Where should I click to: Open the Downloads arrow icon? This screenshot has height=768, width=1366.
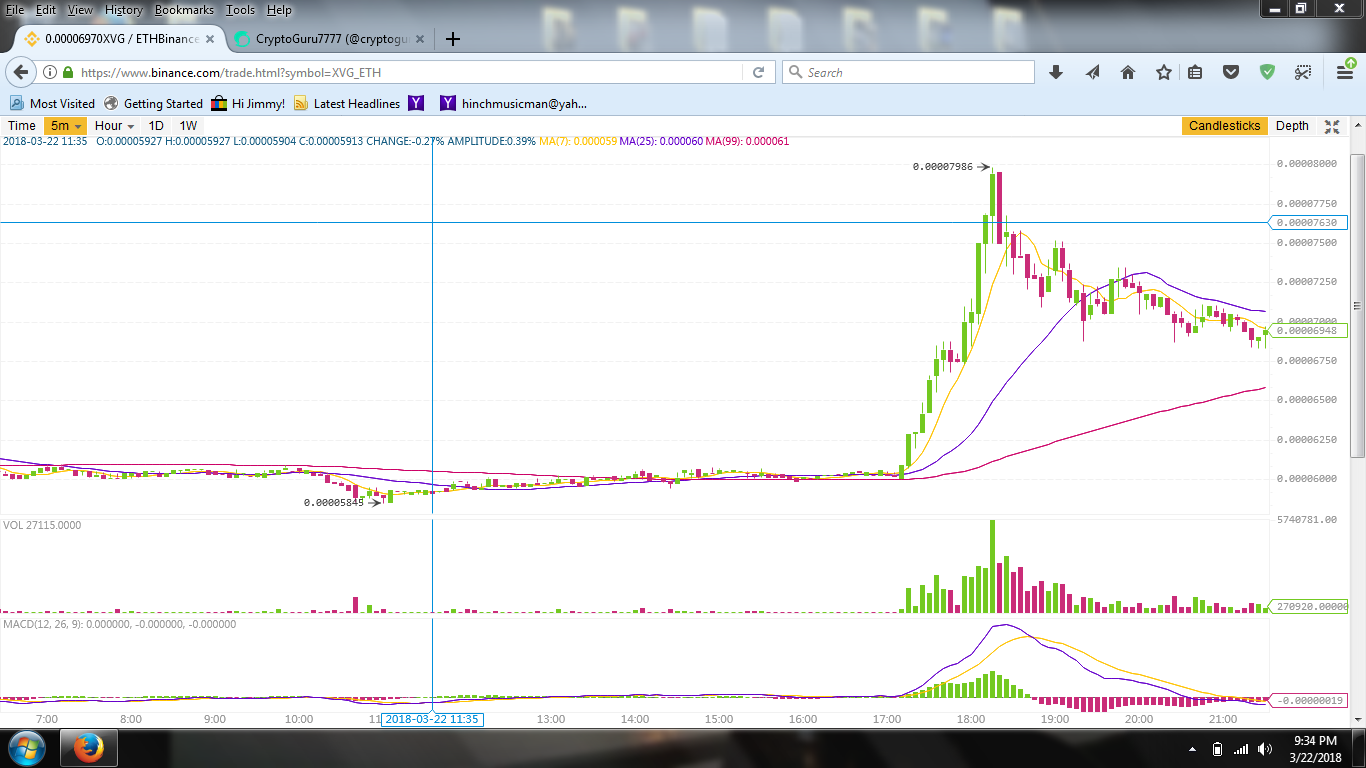(x=1055, y=72)
